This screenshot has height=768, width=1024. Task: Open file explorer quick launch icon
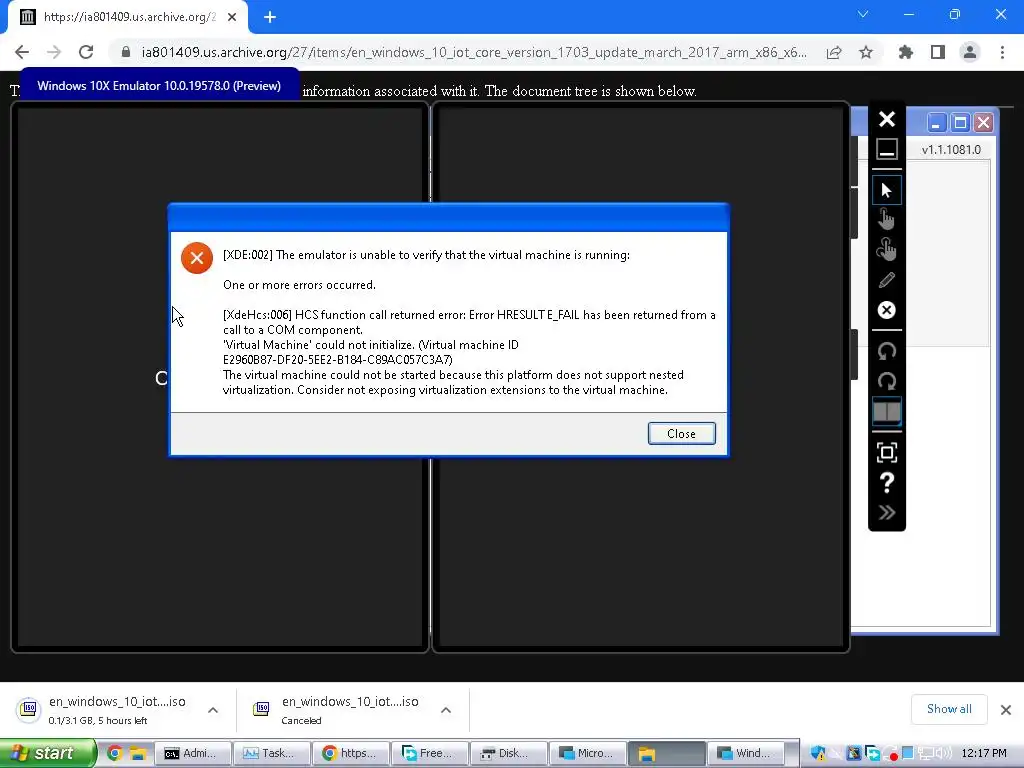pyautogui.click(x=137, y=754)
